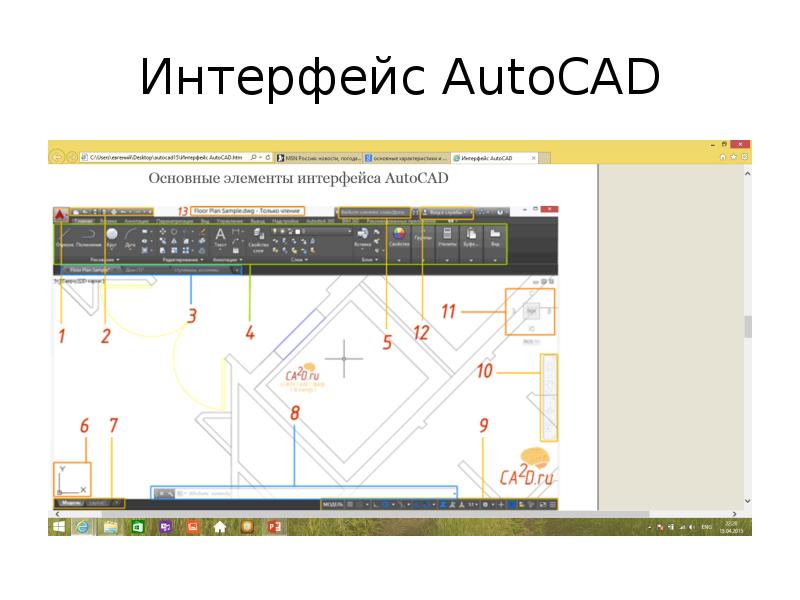Screen dimensions: 800x600
Task: Click the AutoCAD help question mark icon
Action: coord(500,212)
